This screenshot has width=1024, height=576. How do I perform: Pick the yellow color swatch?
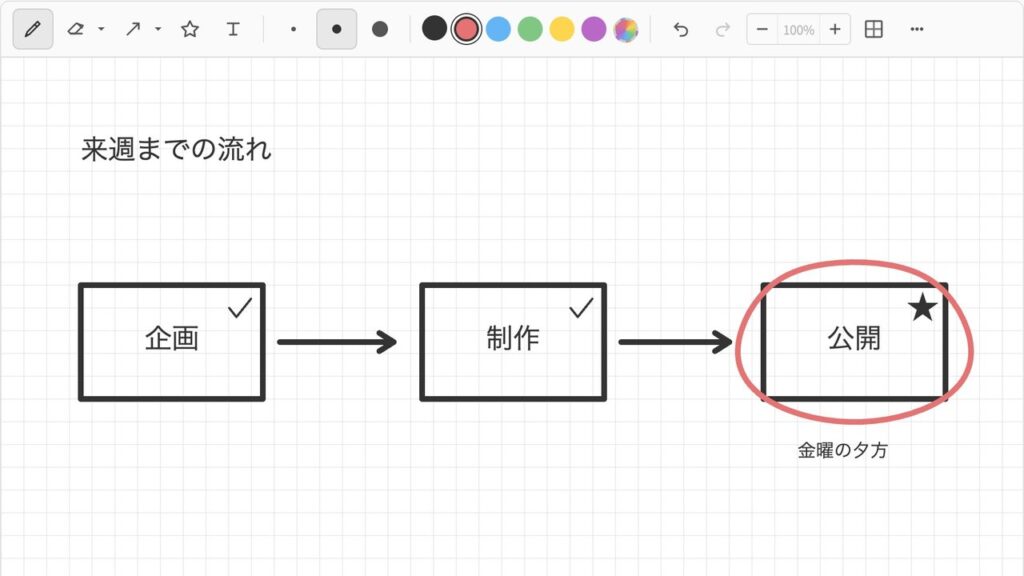pos(562,29)
